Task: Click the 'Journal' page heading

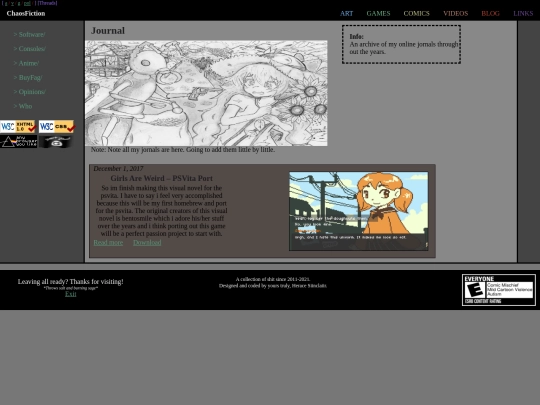Action: click(108, 31)
